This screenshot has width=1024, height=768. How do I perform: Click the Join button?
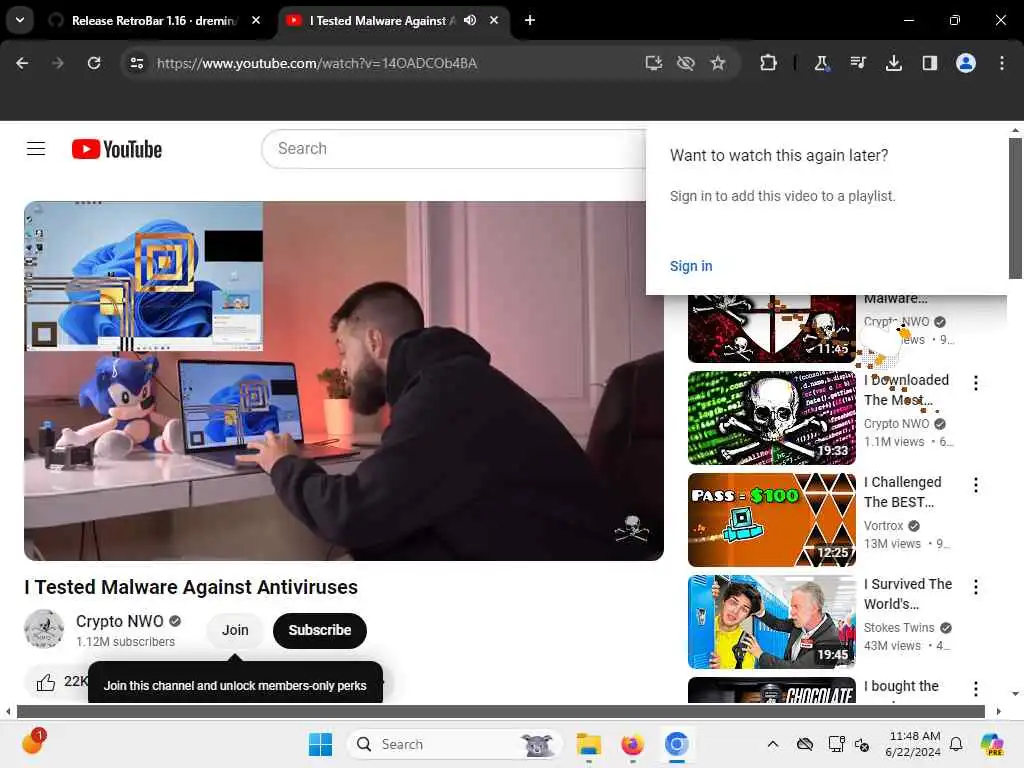pyautogui.click(x=235, y=630)
